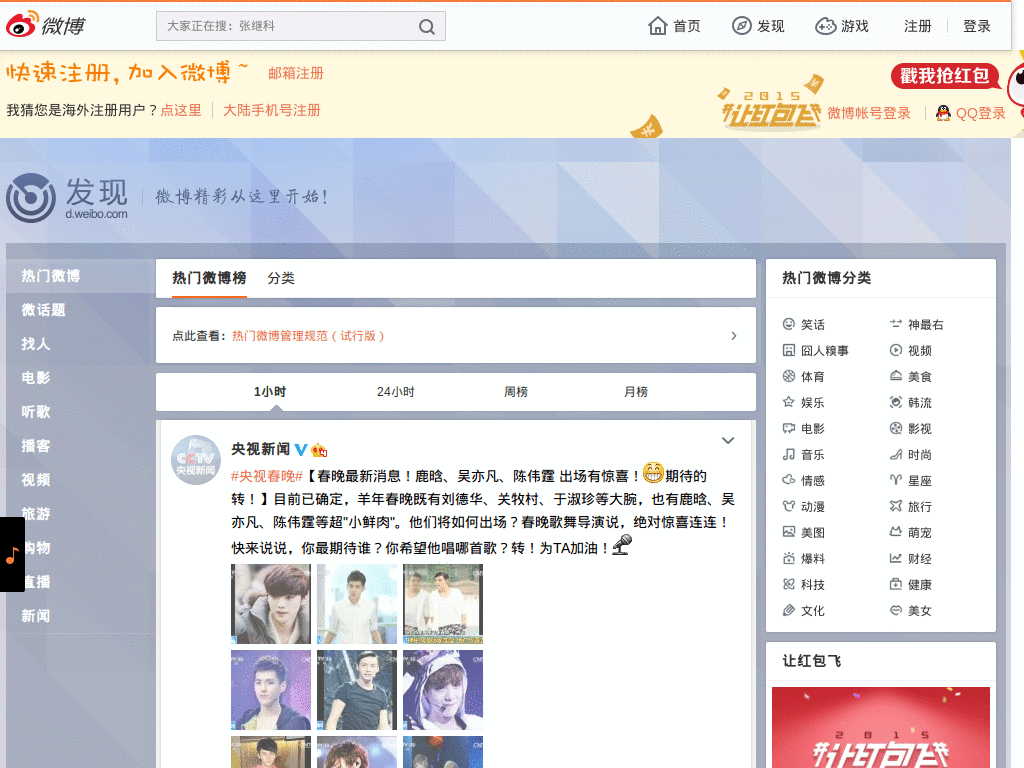
Task: Select 微话题 in the left sidebar
Action: coord(44,310)
